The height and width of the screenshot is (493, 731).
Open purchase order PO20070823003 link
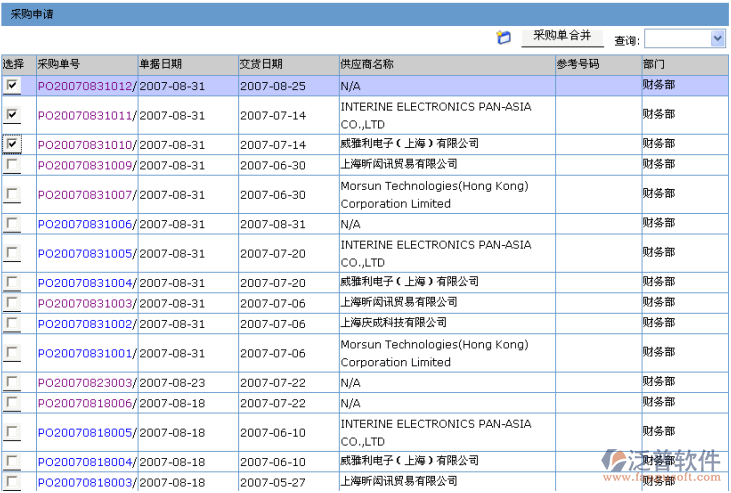[85, 383]
